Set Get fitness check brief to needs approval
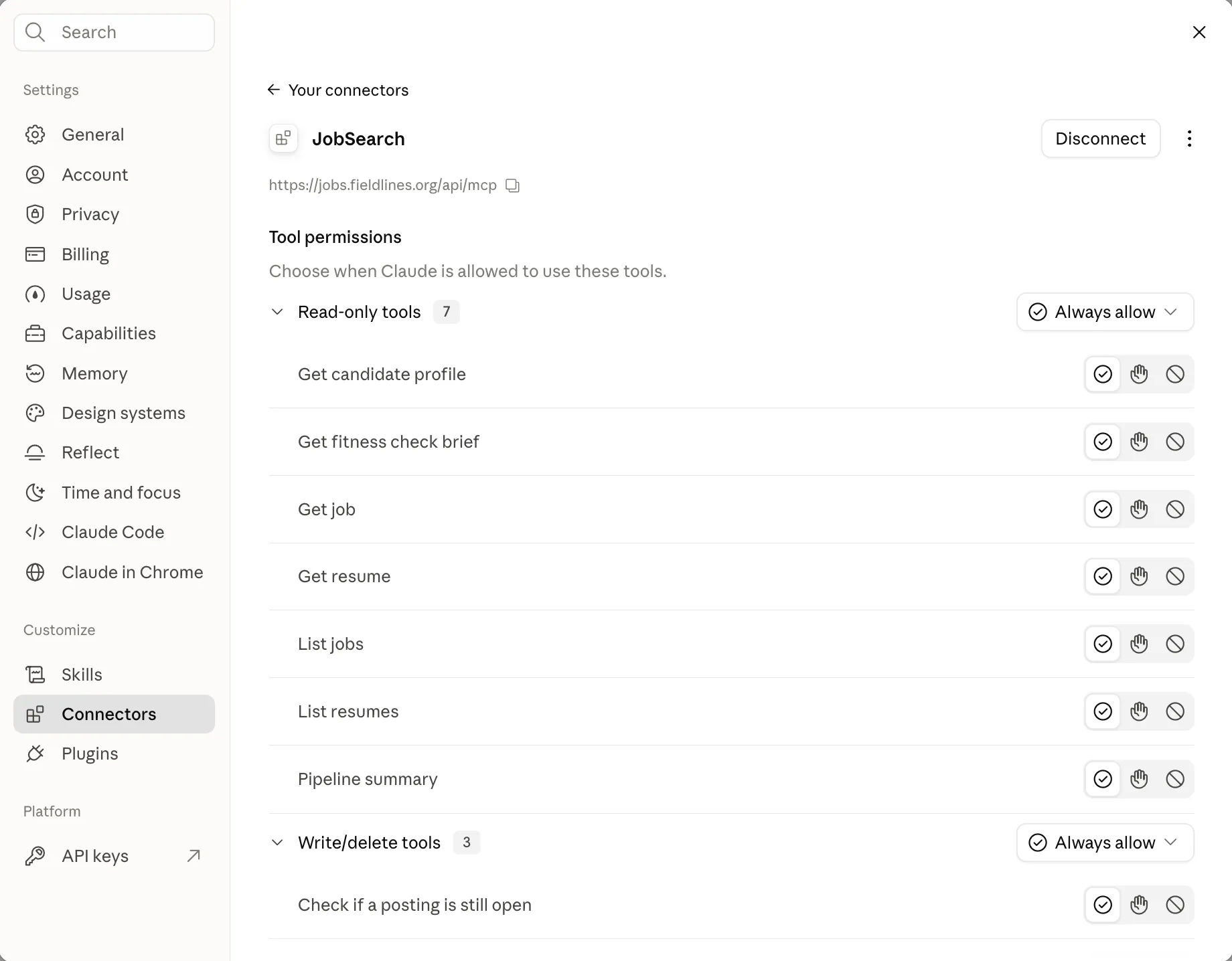The image size is (1232, 961). pyautogui.click(x=1139, y=442)
